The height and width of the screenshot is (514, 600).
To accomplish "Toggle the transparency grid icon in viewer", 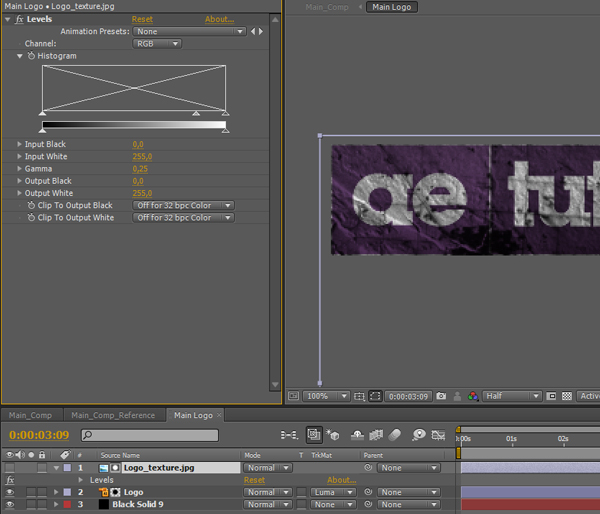I will pyautogui.click(x=565, y=396).
